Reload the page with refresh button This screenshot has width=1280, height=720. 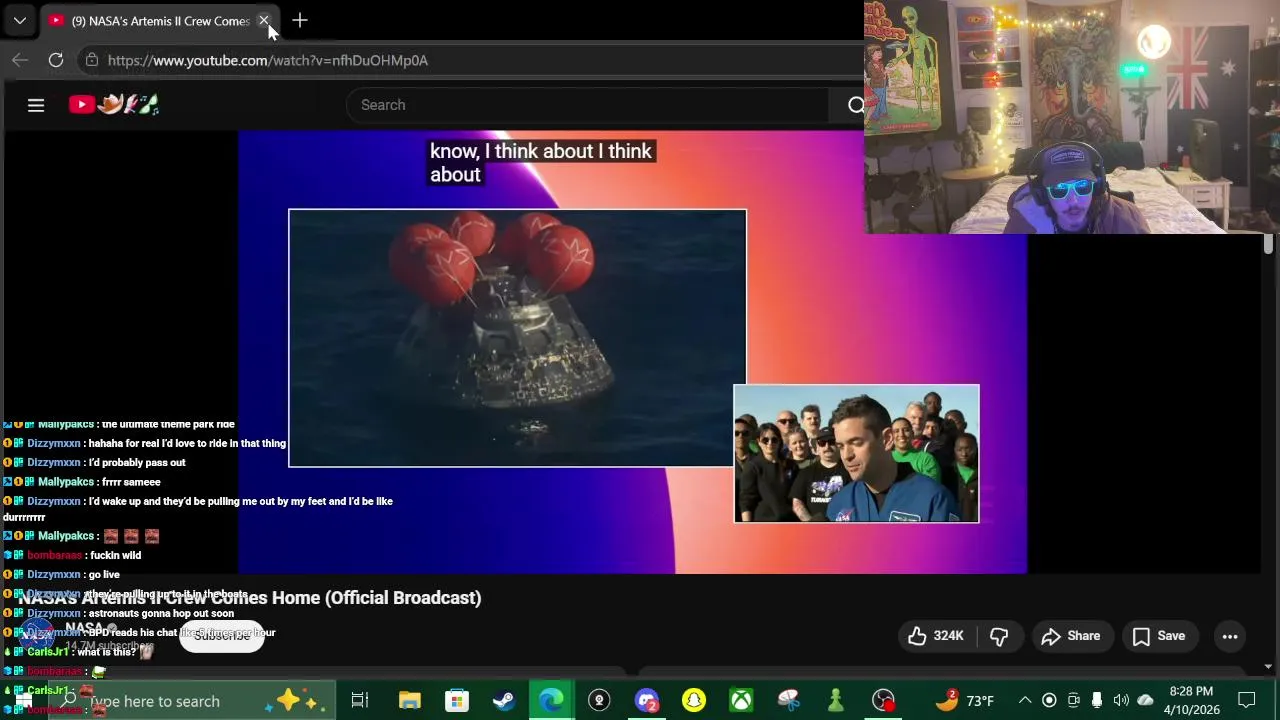click(x=56, y=60)
